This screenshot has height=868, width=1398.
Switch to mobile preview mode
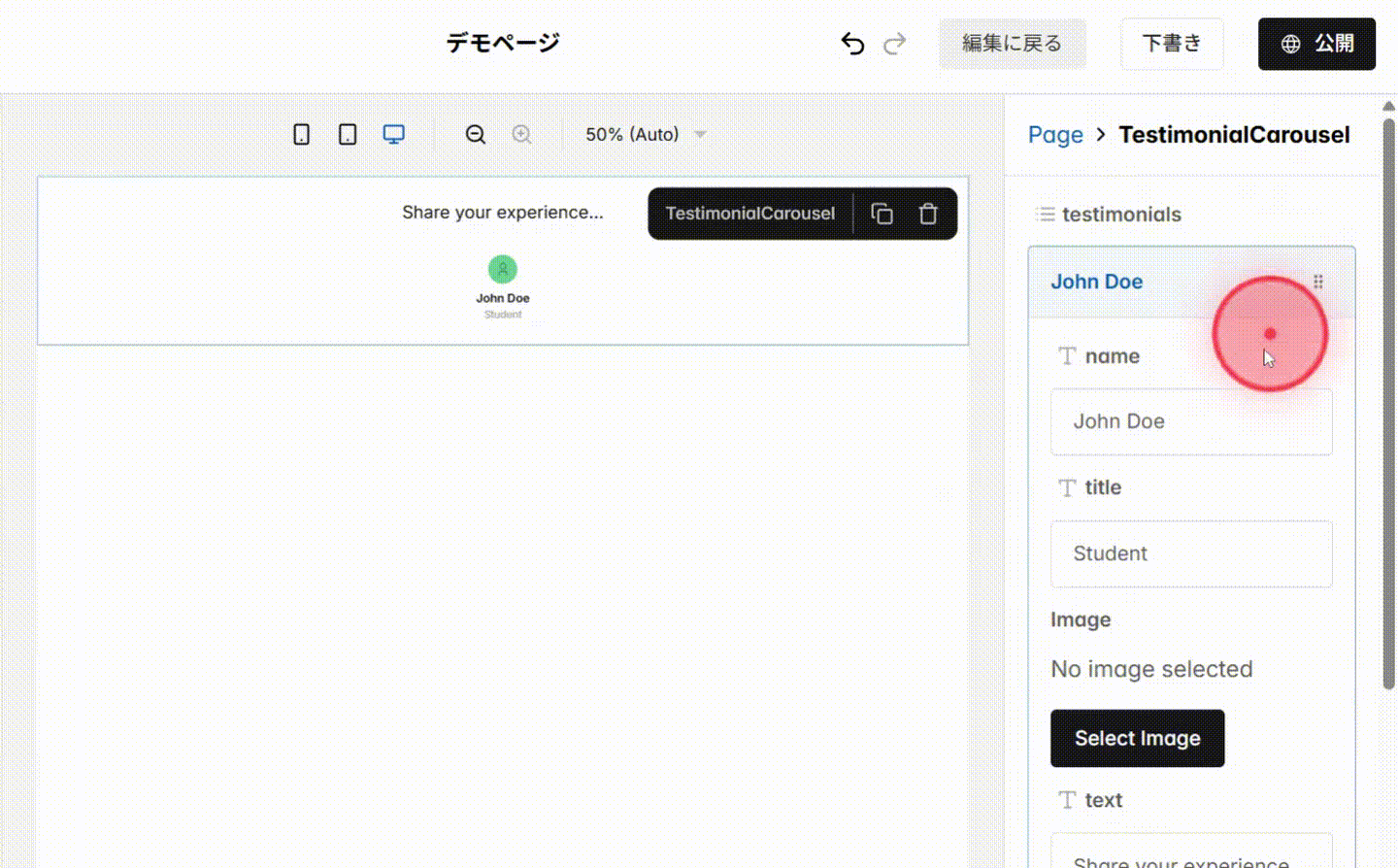pyautogui.click(x=301, y=134)
